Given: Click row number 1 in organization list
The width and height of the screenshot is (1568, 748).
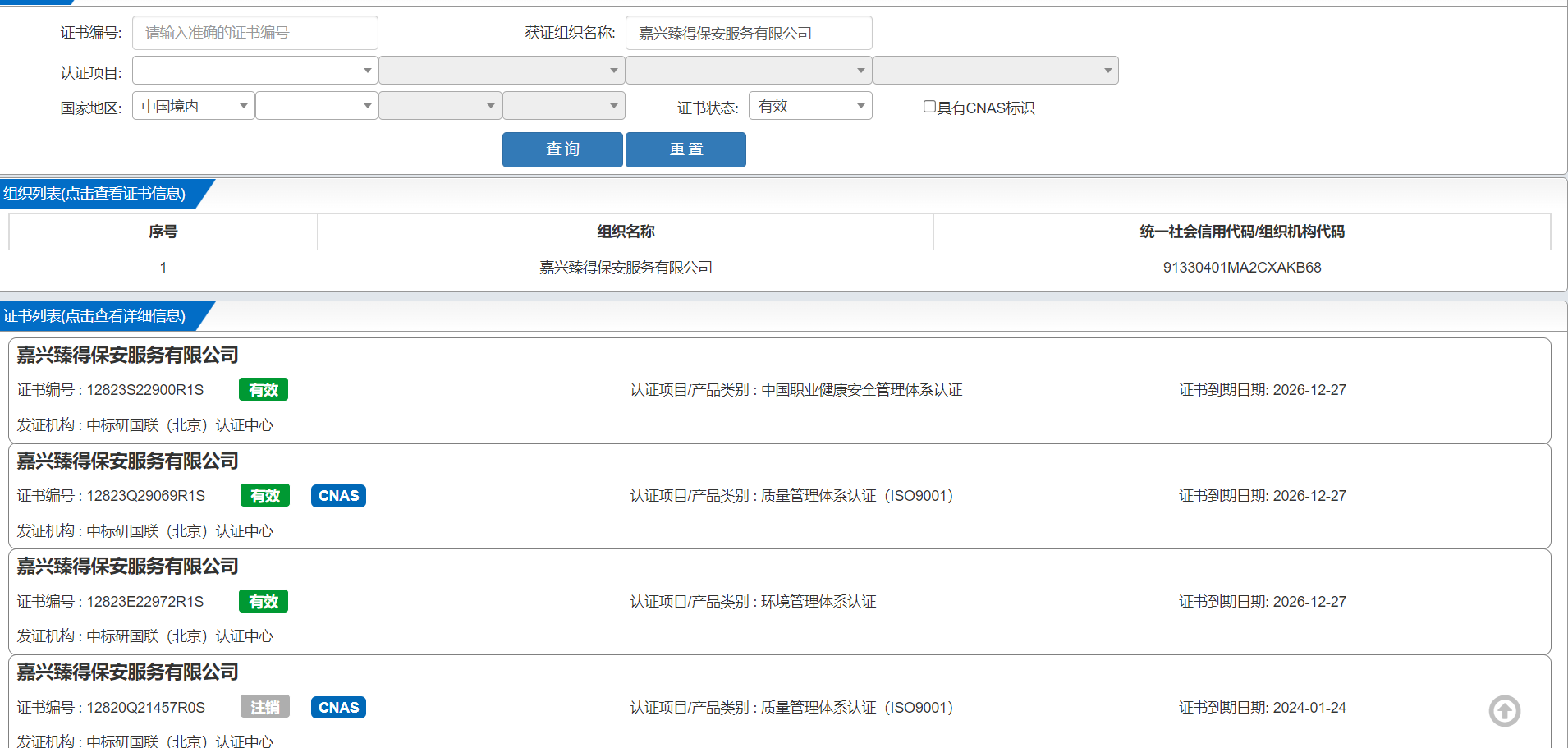Looking at the screenshot, I should pyautogui.click(x=163, y=268).
